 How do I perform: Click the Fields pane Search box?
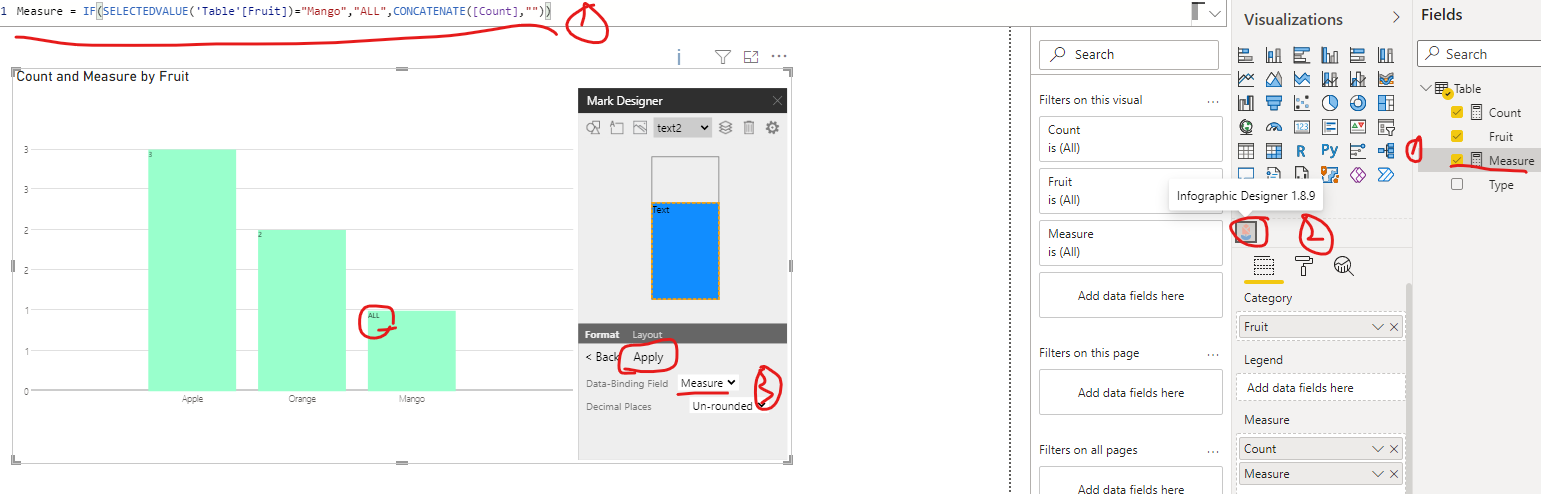point(1479,54)
